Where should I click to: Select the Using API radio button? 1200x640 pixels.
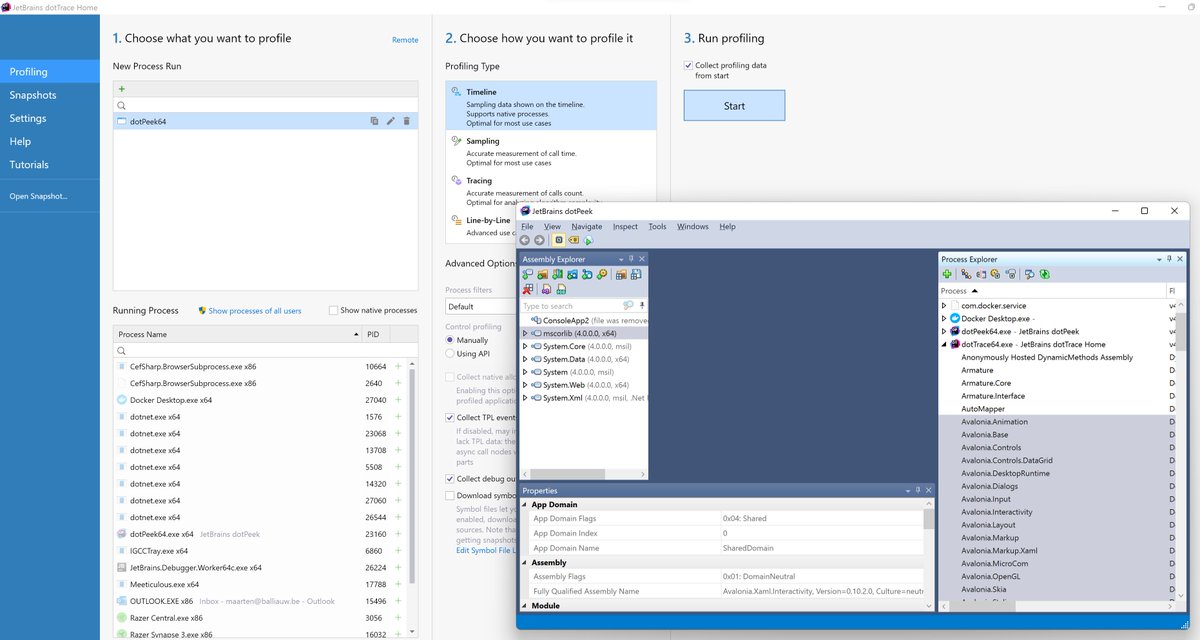pyautogui.click(x=450, y=354)
